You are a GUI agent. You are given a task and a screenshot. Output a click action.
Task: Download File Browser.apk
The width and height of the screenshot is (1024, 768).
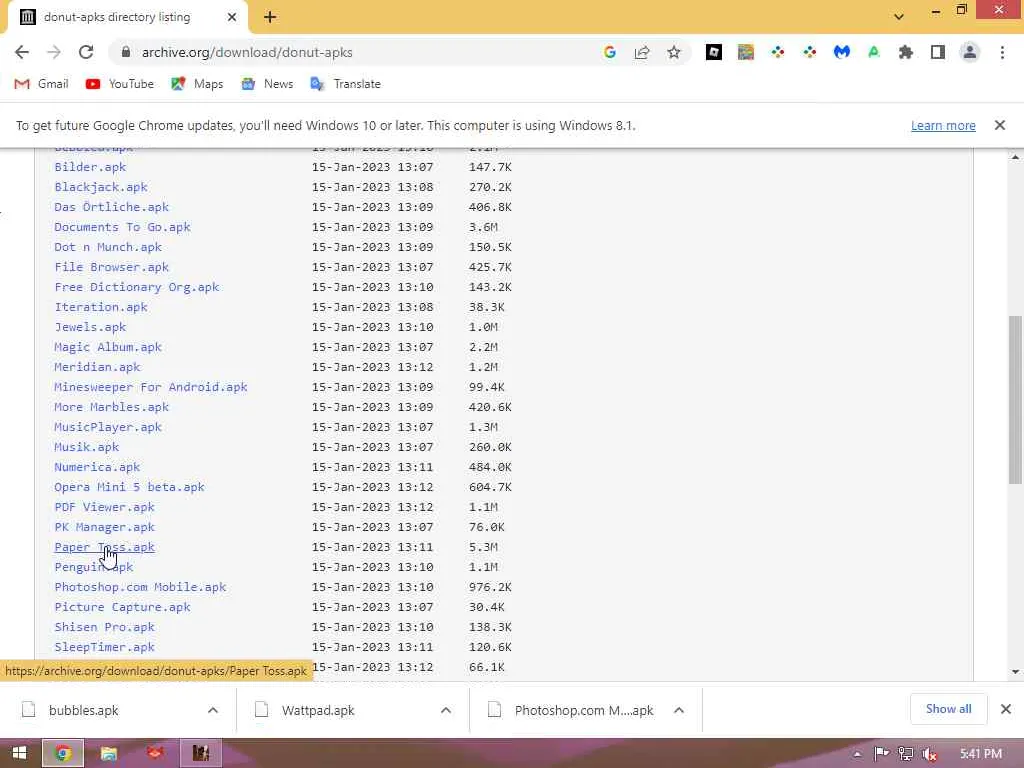pyautogui.click(x=112, y=267)
